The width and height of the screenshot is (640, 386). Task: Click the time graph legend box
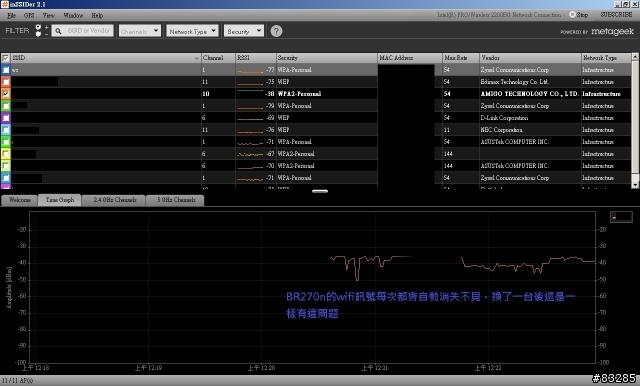click(x=621, y=217)
